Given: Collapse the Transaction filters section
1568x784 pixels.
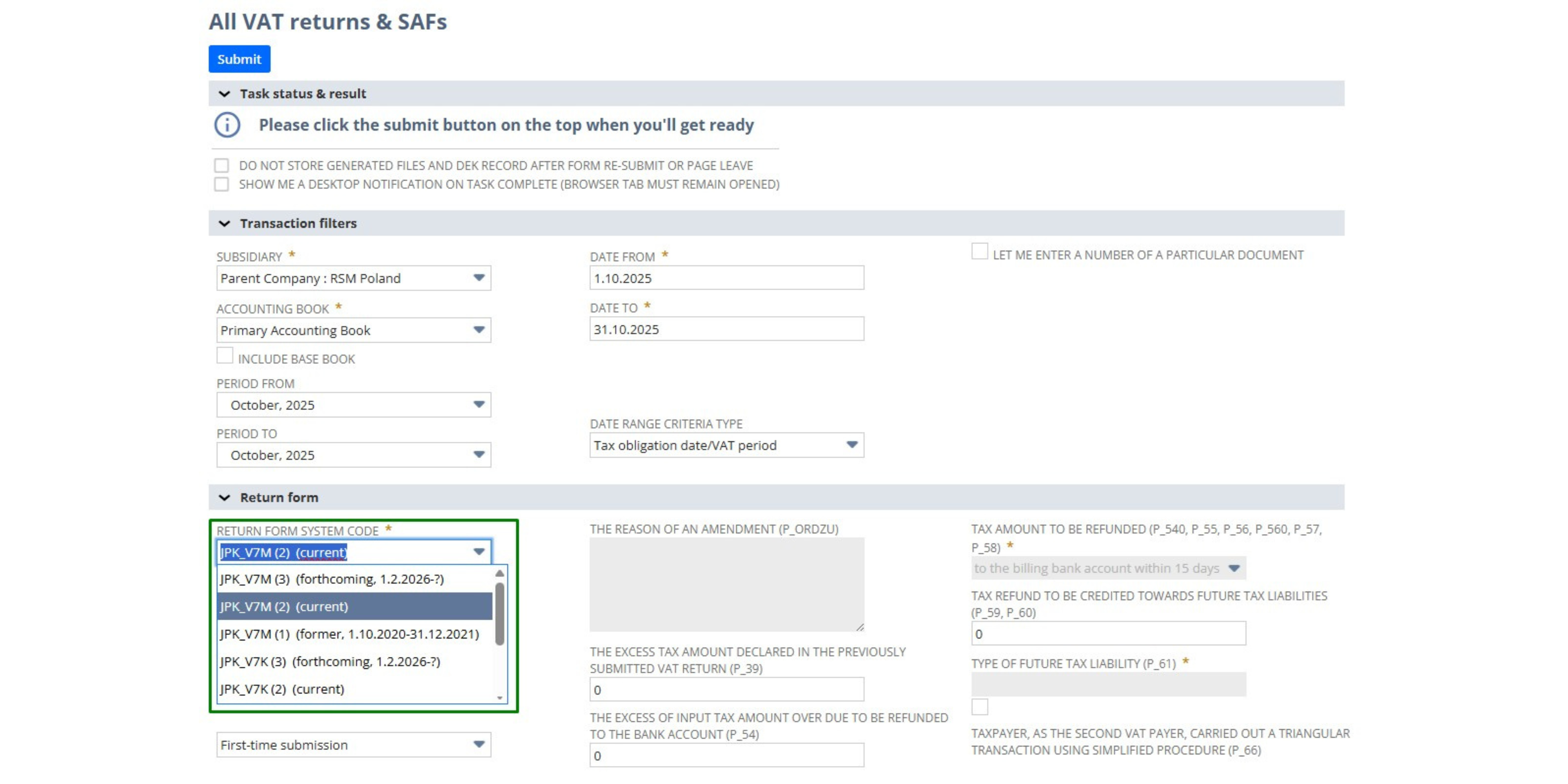Looking at the screenshot, I should pyautogui.click(x=225, y=223).
